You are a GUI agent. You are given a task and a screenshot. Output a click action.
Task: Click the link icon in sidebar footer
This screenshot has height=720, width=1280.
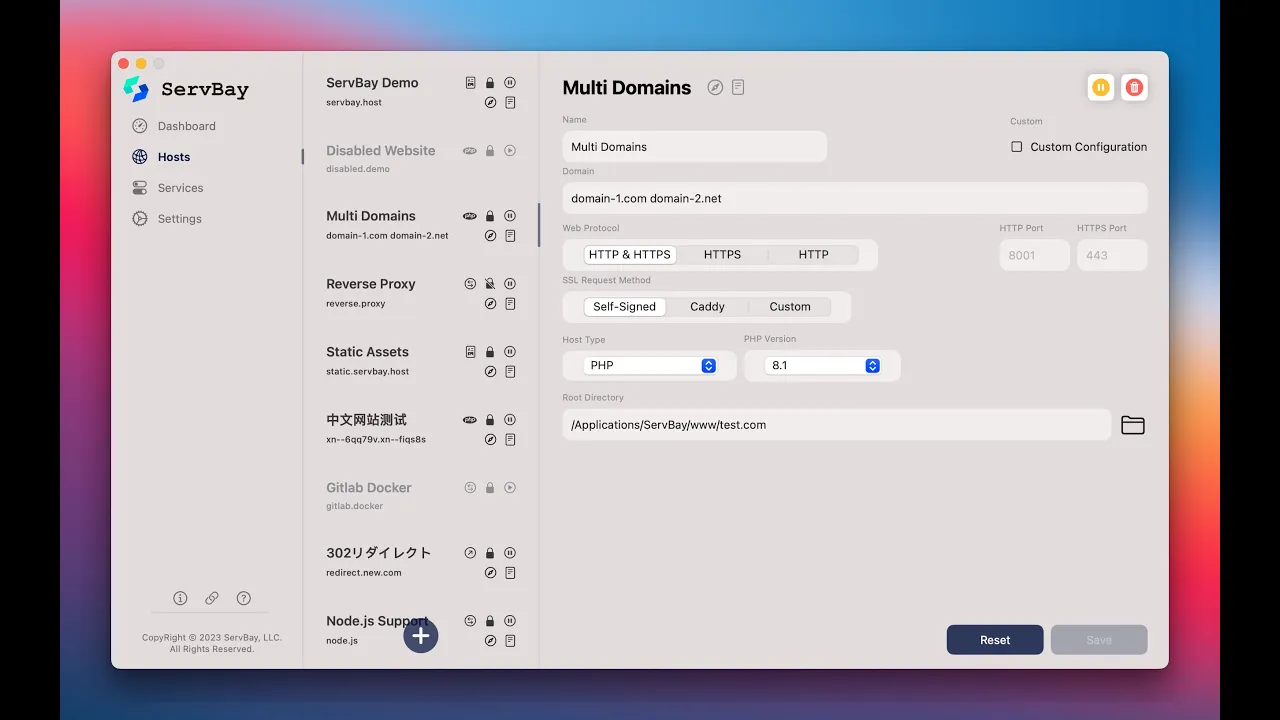point(212,598)
